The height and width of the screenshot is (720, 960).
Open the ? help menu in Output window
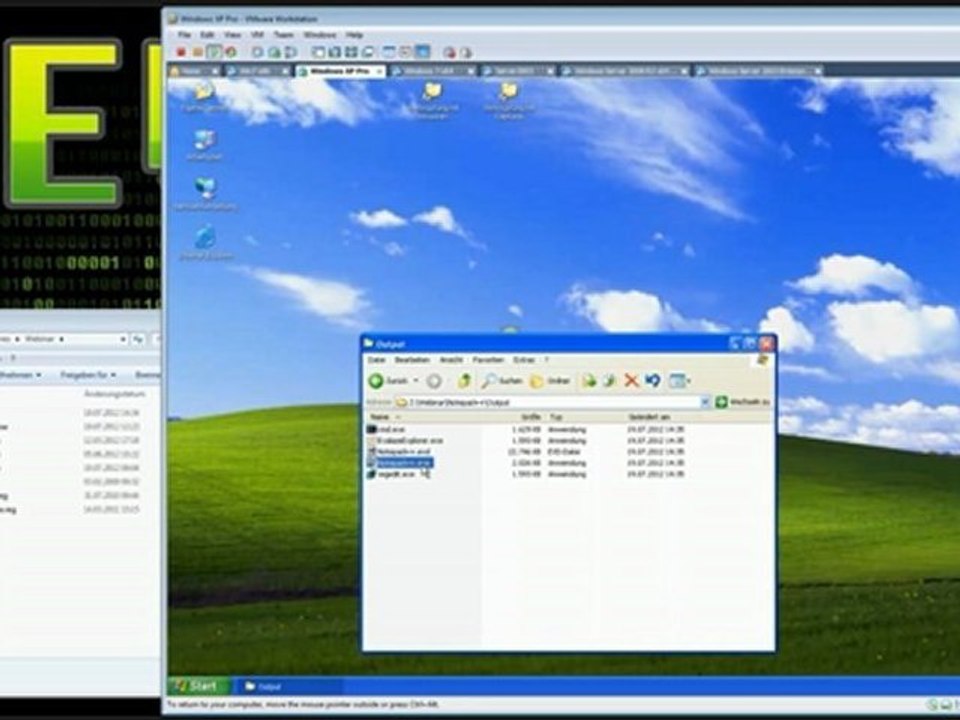547,360
